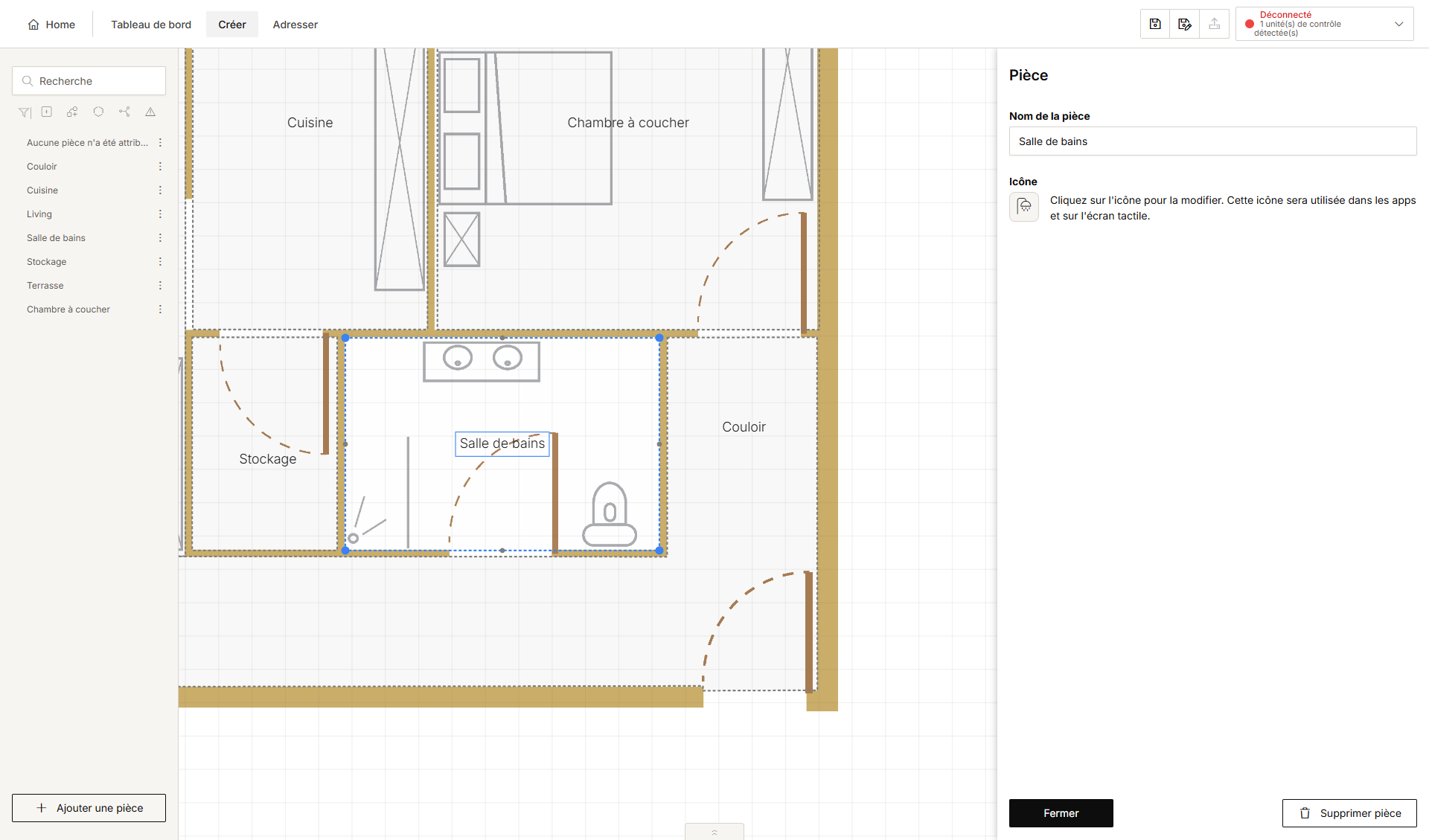The height and width of the screenshot is (840, 1429).
Task: Click the save (floppy disk) icon
Action: [x=1155, y=24]
